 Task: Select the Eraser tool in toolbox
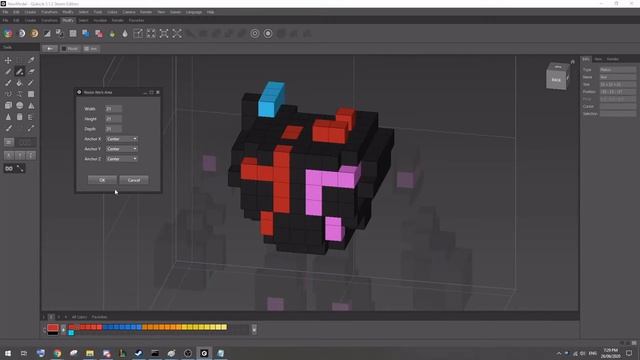[31, 72]
